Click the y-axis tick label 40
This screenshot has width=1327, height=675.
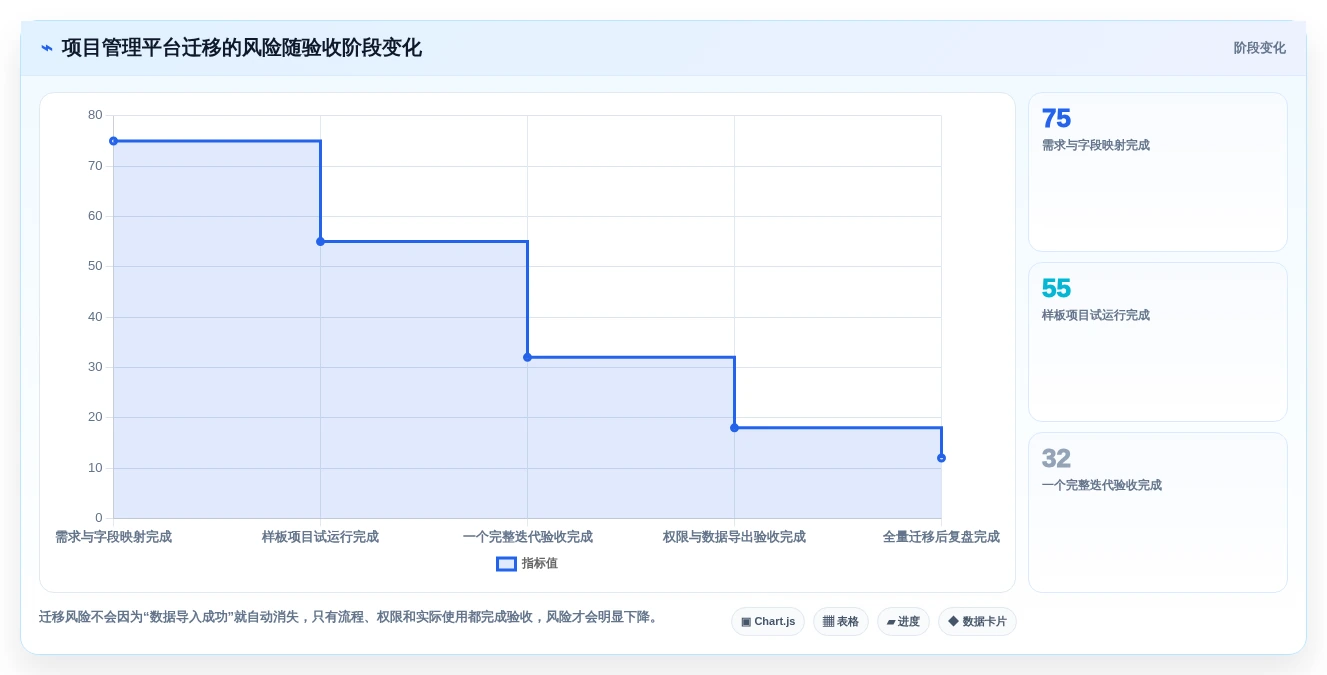[95, 317]
